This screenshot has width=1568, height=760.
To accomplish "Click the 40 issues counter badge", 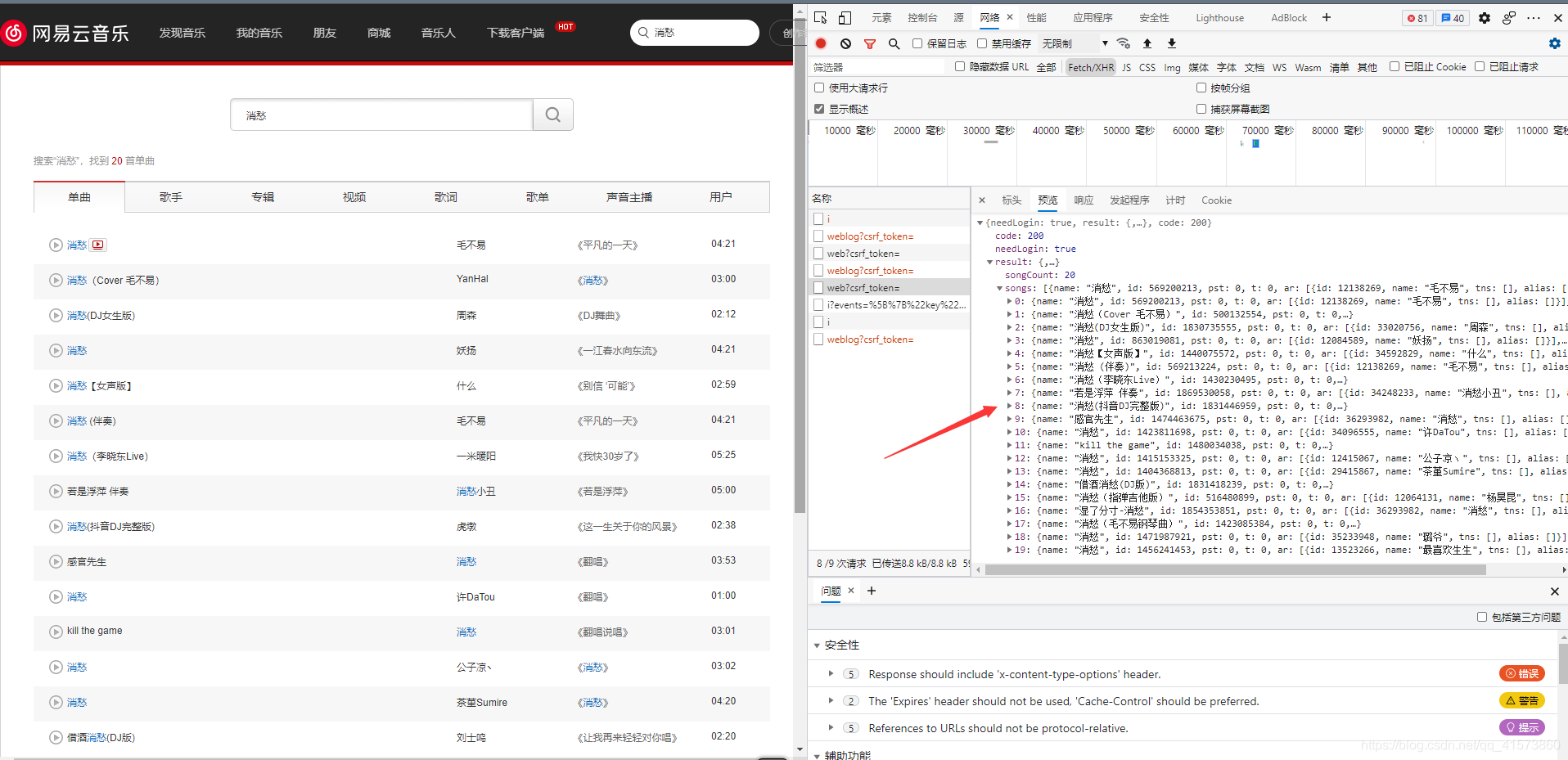I will [1453, 18].
